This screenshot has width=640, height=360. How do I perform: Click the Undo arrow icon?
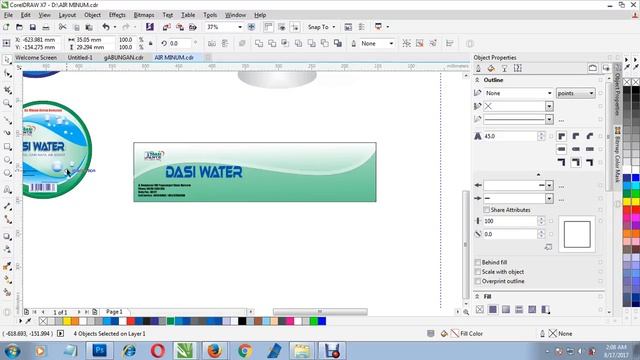coord(106,27)
